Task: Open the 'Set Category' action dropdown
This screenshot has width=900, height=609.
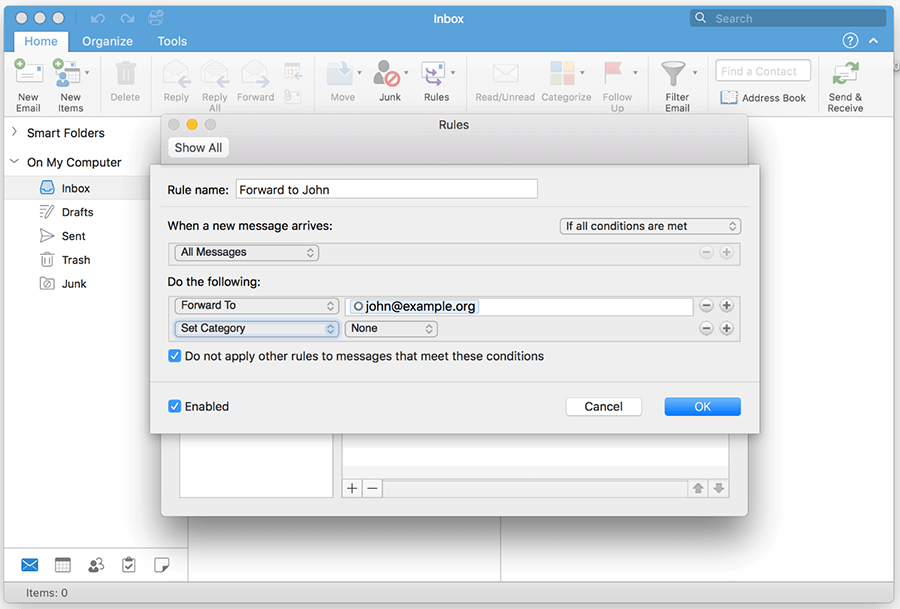Action: coord(256,328)
